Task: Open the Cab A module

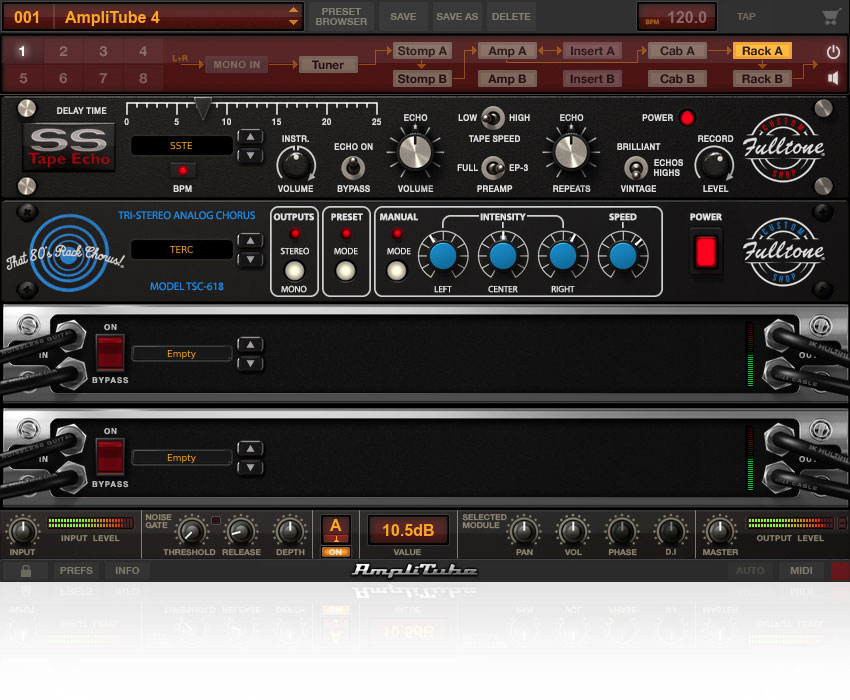Action: coord(677,51)
